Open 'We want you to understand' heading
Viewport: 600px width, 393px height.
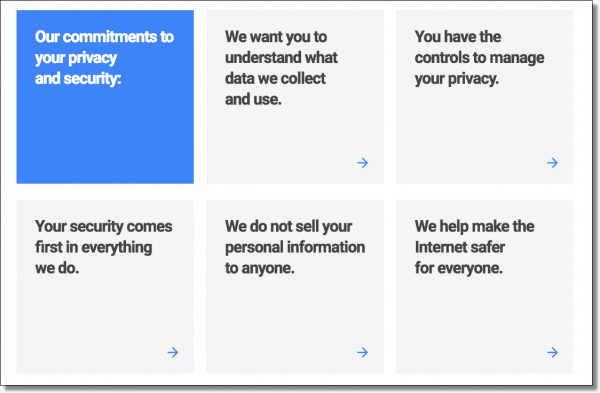[281, 68]
